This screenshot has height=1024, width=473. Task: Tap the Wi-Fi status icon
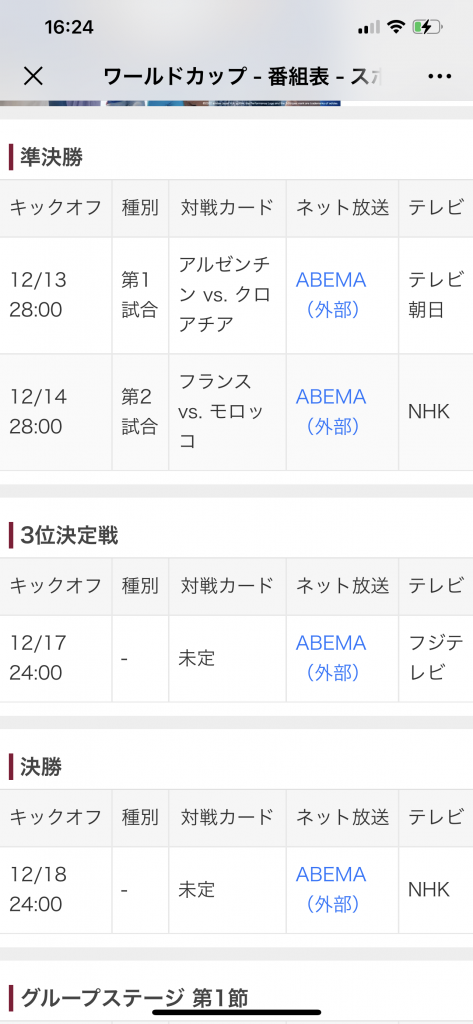coord(395,27)
